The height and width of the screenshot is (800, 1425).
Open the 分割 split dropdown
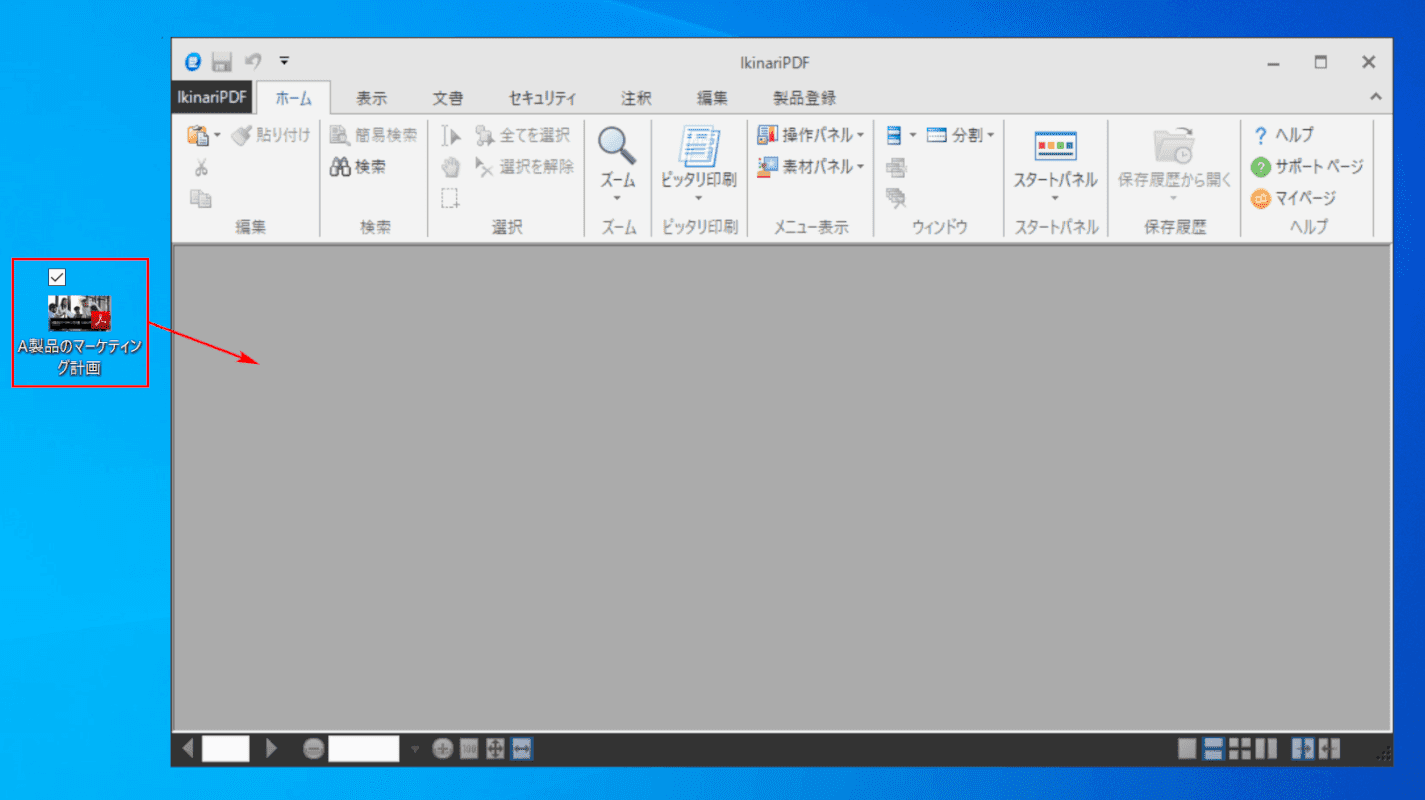click(x=960, y=135)
